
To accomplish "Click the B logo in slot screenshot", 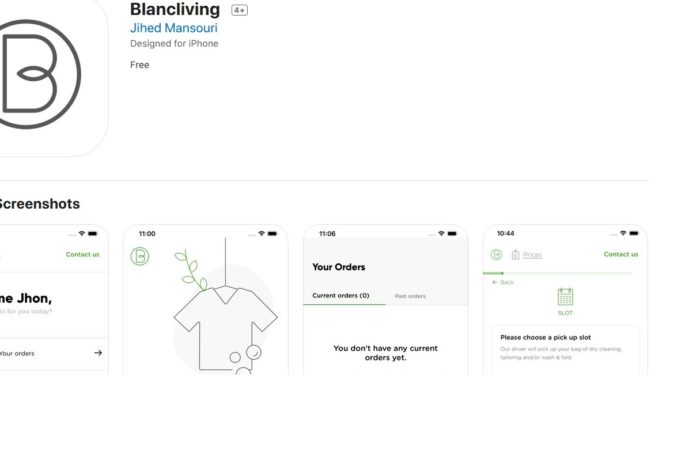I will pos(496,255).
